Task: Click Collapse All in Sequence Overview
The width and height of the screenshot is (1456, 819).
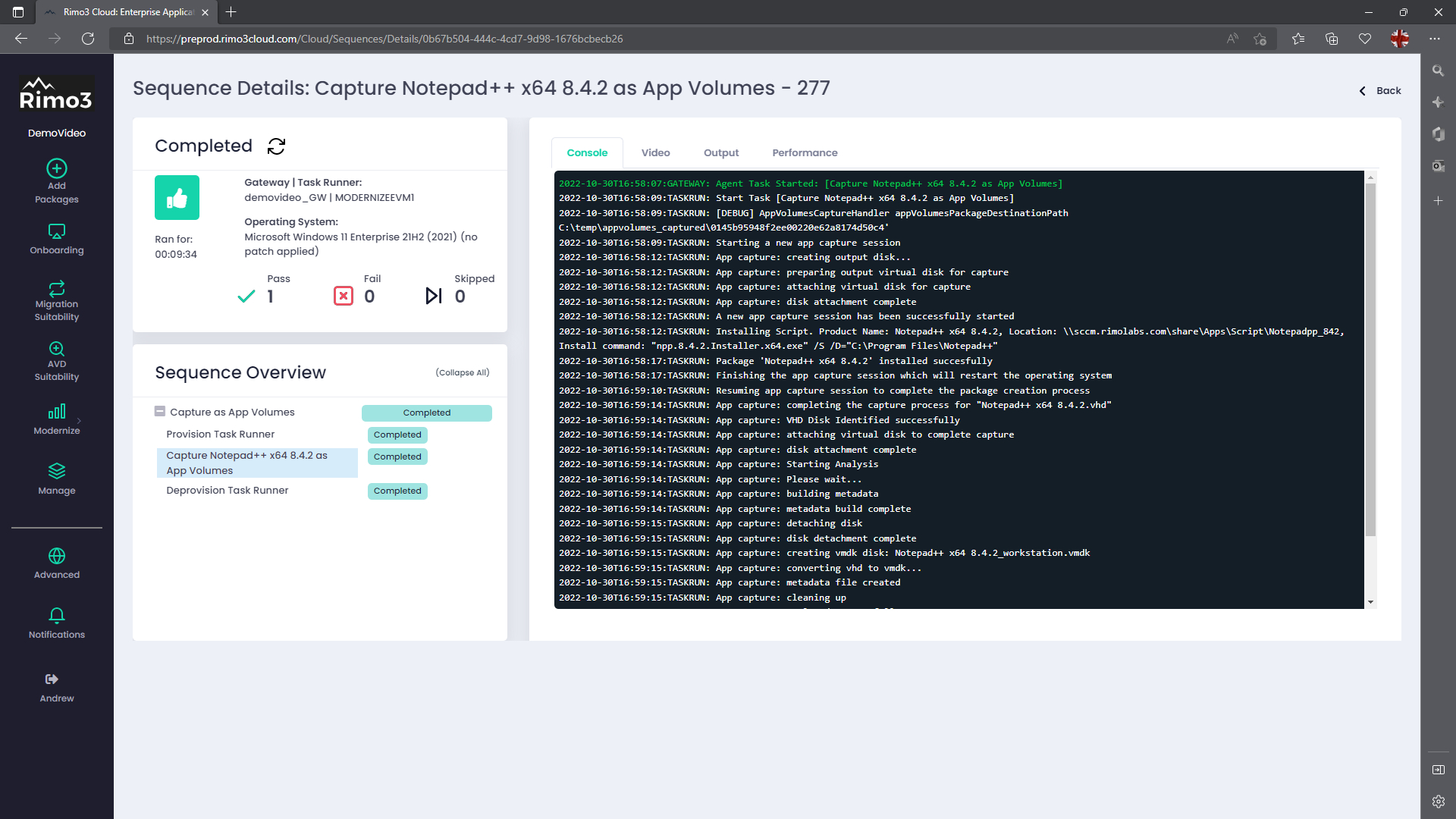Action: (462, 372)
